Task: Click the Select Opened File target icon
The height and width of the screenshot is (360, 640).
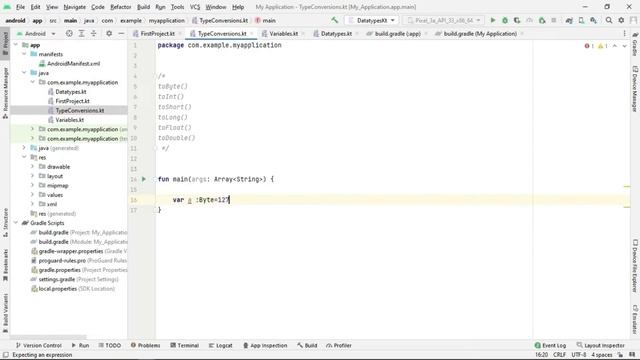Action: 69,33
